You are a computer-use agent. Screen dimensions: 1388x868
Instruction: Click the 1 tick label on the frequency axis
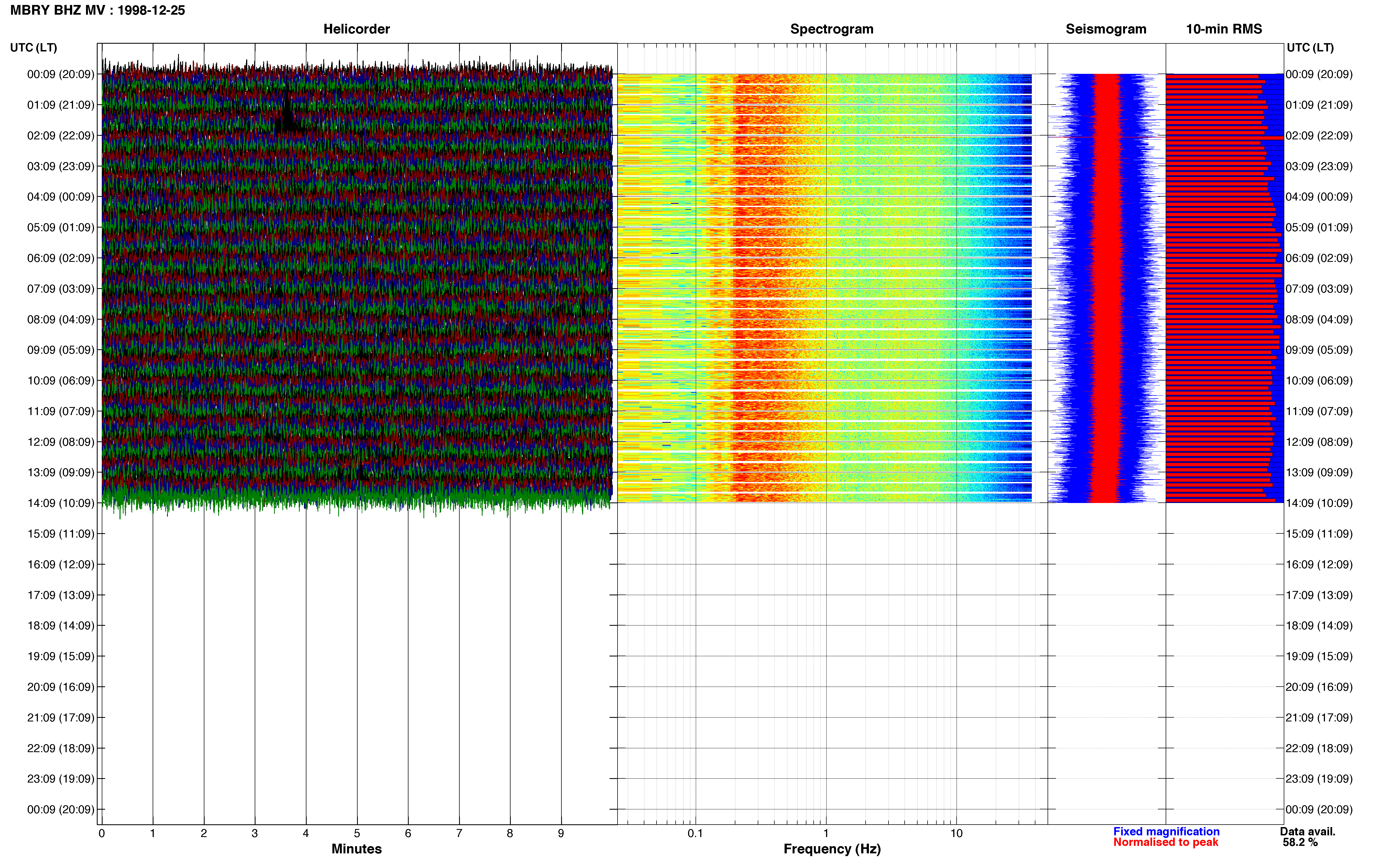tap(826, 833)
